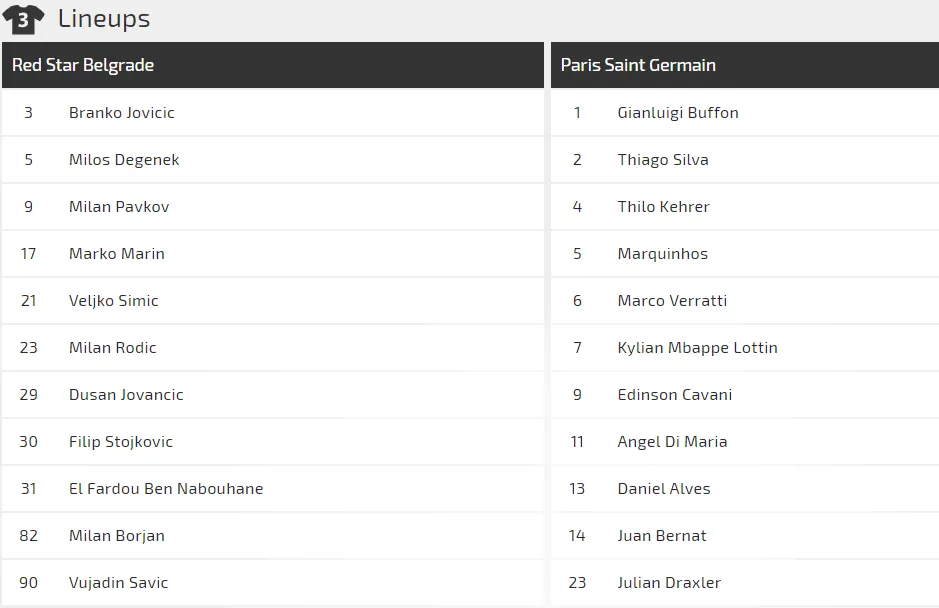
Task: Click the jersey icon beside Lineups
Action: [23, 19]
